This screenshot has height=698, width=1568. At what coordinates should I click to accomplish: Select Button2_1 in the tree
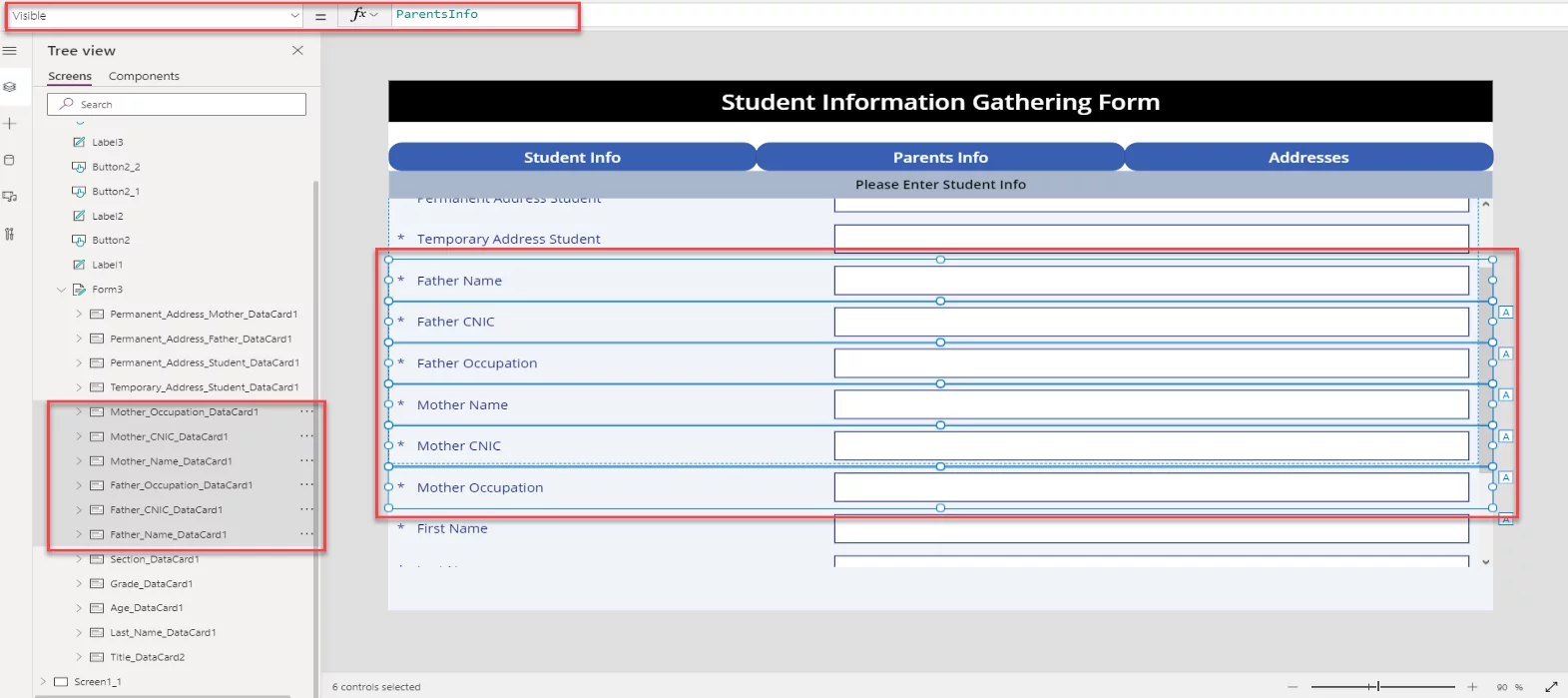tap(116, 192)
